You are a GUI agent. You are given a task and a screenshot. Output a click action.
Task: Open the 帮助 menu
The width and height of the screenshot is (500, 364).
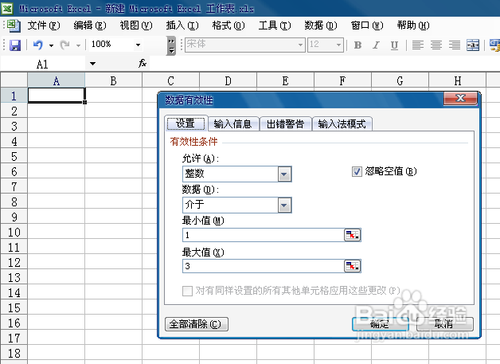point(413,25)
